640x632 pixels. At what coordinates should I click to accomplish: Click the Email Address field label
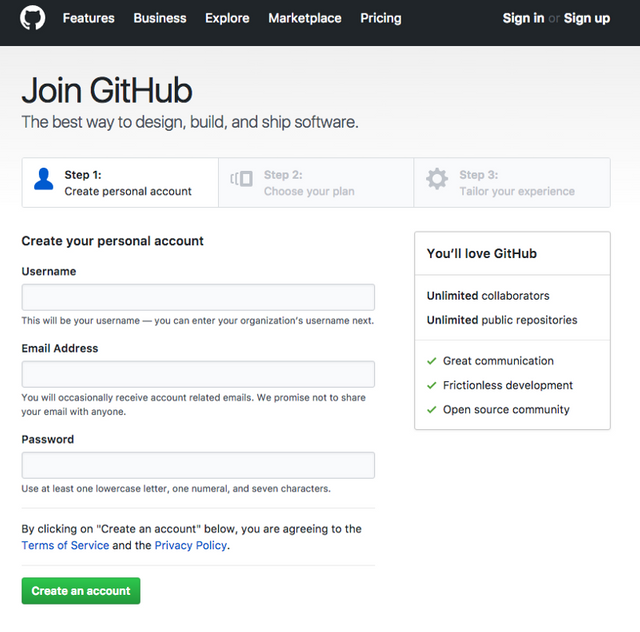point(60,348)
